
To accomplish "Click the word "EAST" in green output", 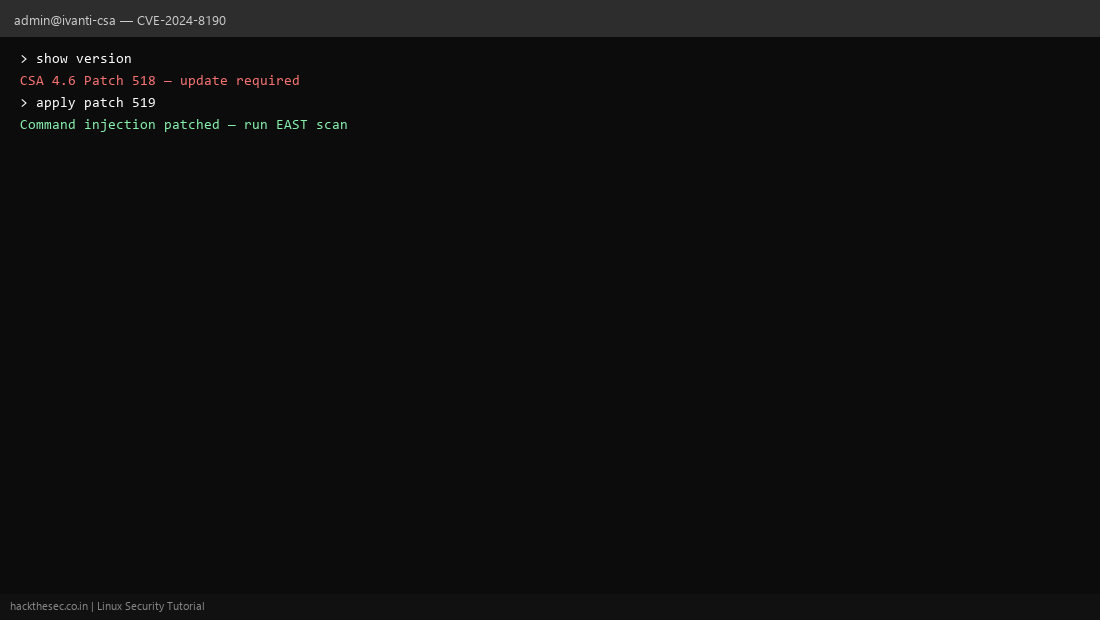I will pyautogui.click(x=292, y=125).
